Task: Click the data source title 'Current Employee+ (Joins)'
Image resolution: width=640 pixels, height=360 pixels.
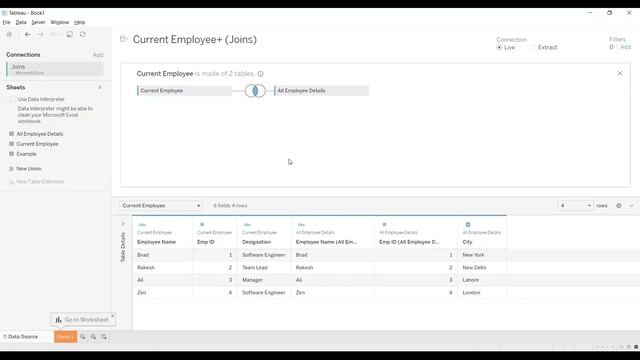Action: (x=195, y=40)
